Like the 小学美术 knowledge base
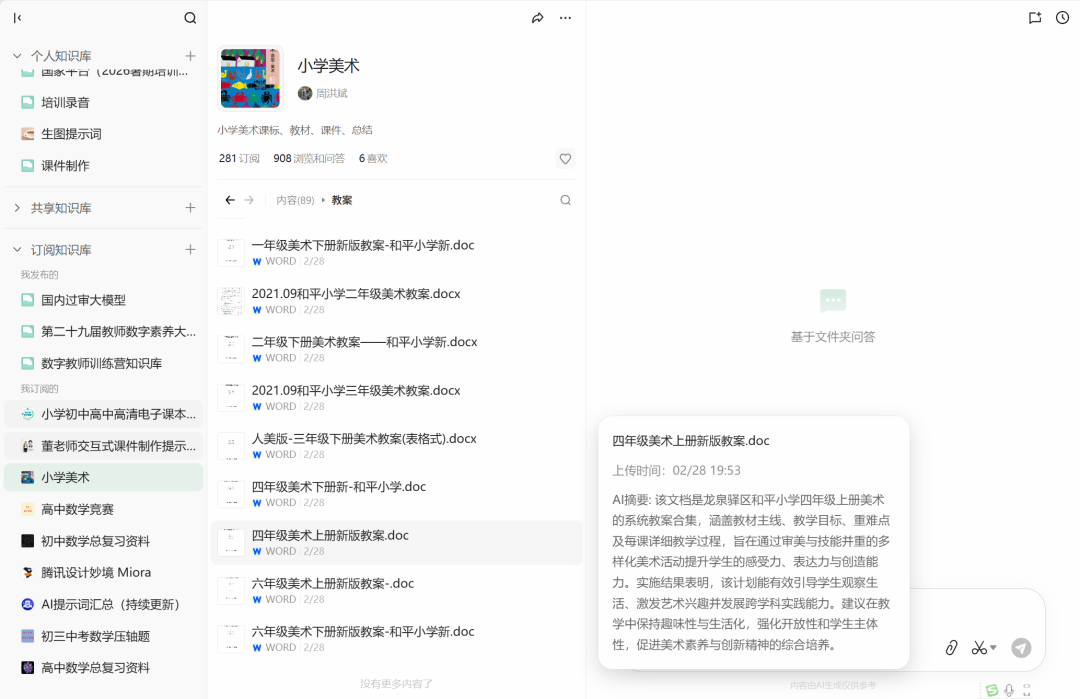Viewport: 1080px width, 699px height. pyautogui.click(x=565, y=159)
